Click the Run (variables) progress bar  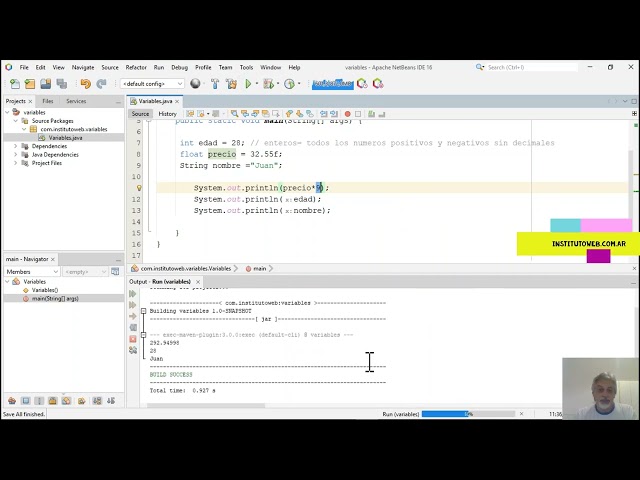[x=468, y=414]
